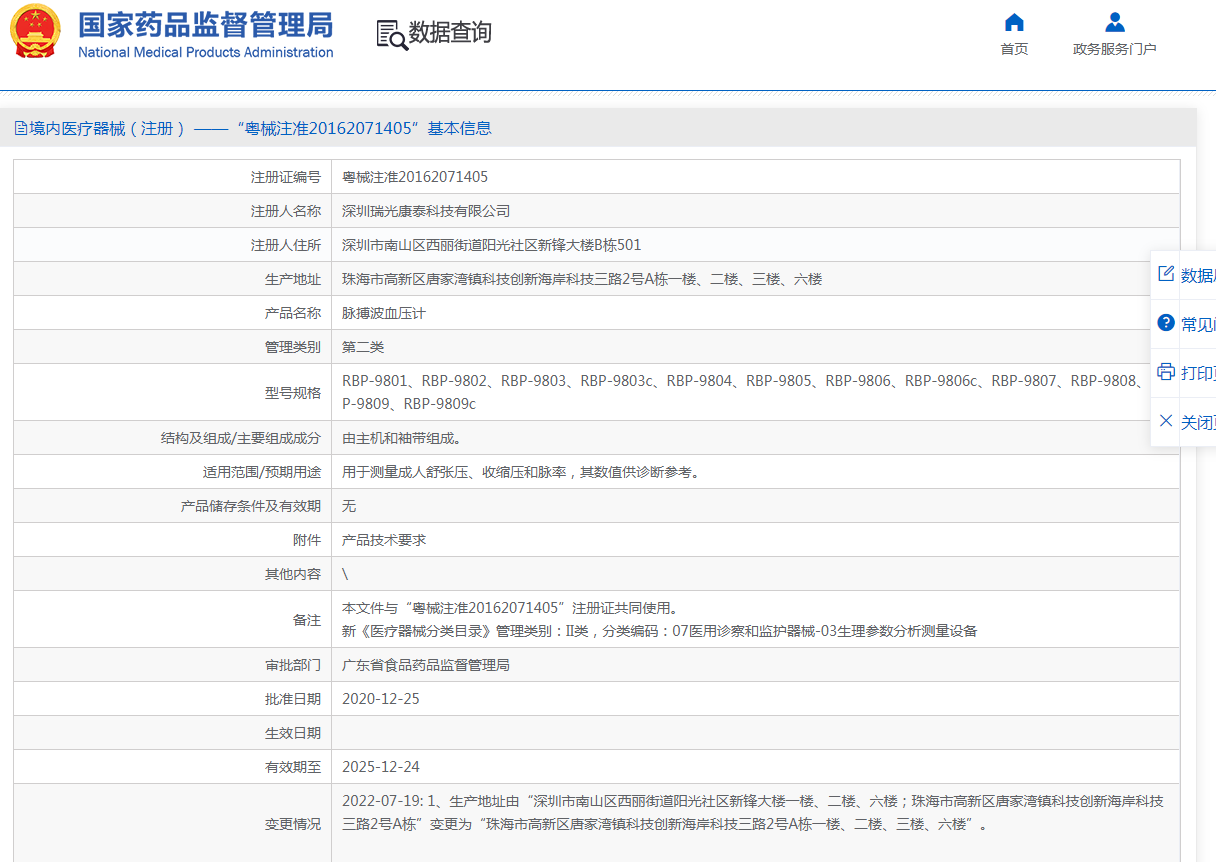Click registration number 粤械注准20162071405 value cell

(415, 177)
